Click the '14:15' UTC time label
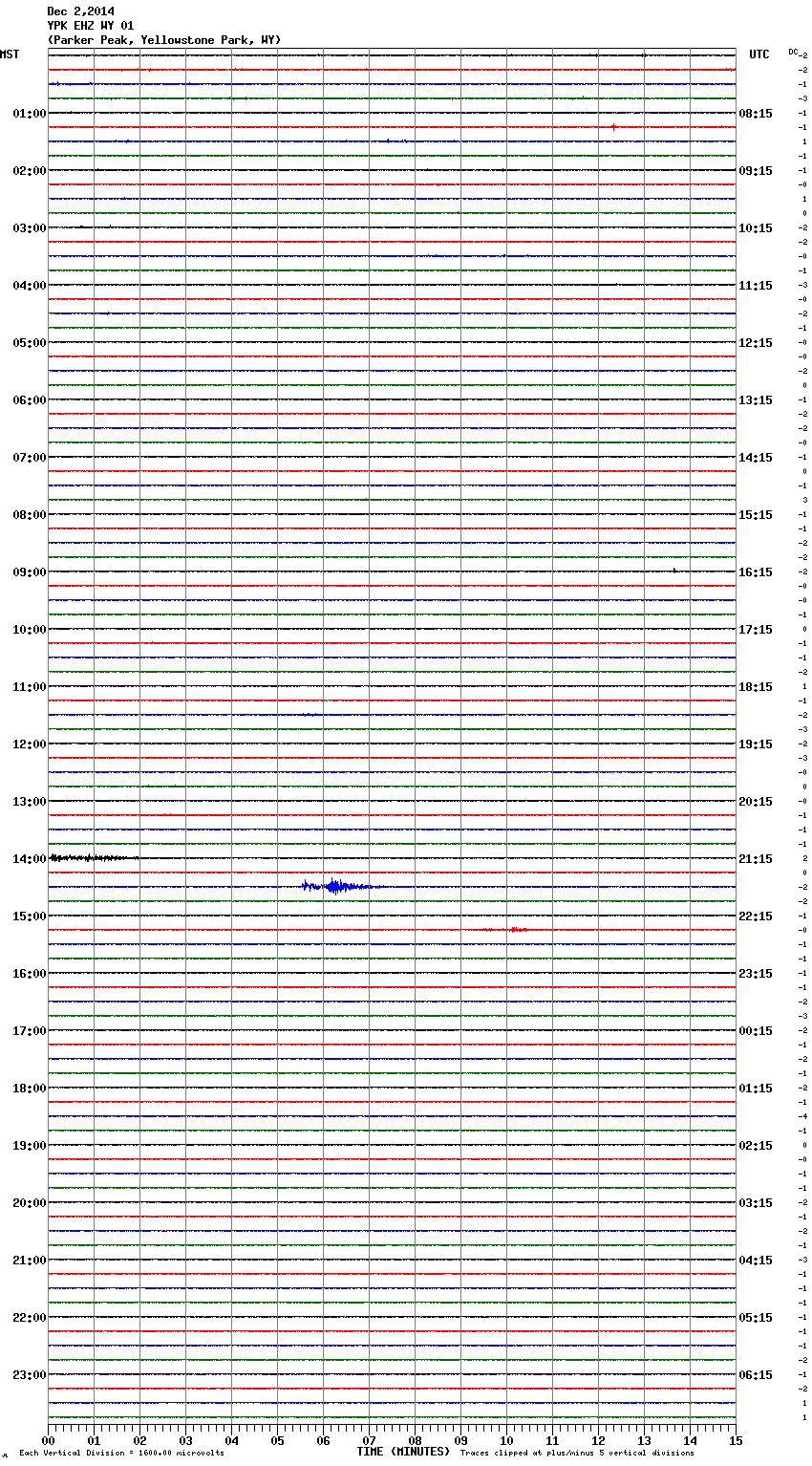 click(x=756, y=458)
